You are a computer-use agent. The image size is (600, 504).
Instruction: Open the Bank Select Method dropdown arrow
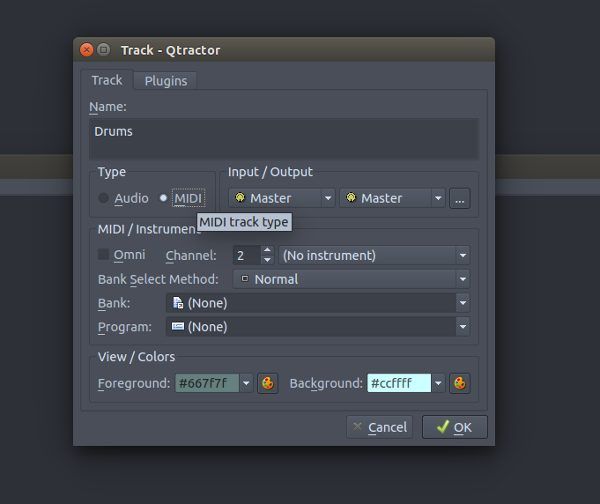click(x=463, y=279)
